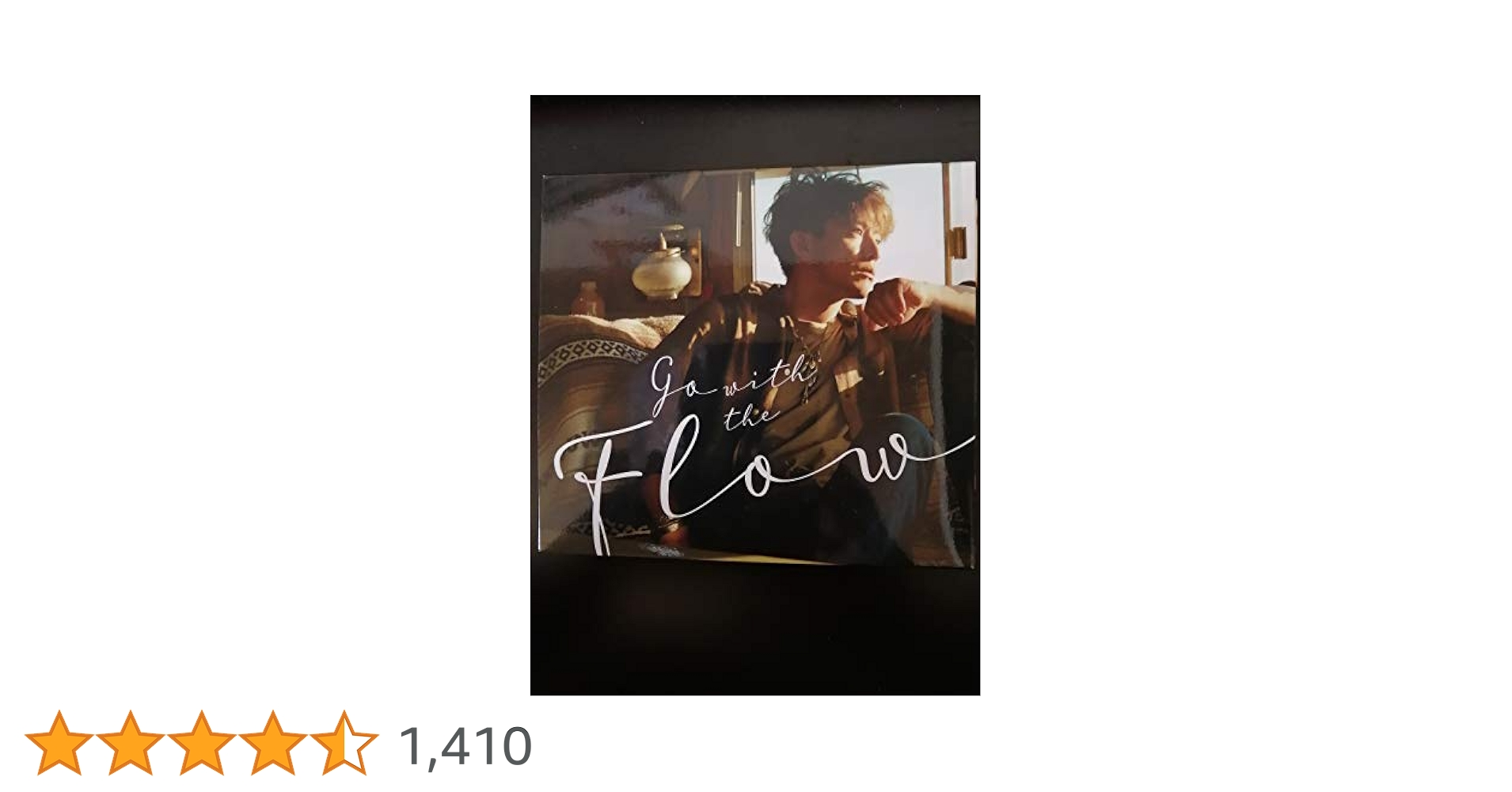Screen dimensions: 1512x792
Task: Click the man's raised fist on cover
Action: pos(895,304)
